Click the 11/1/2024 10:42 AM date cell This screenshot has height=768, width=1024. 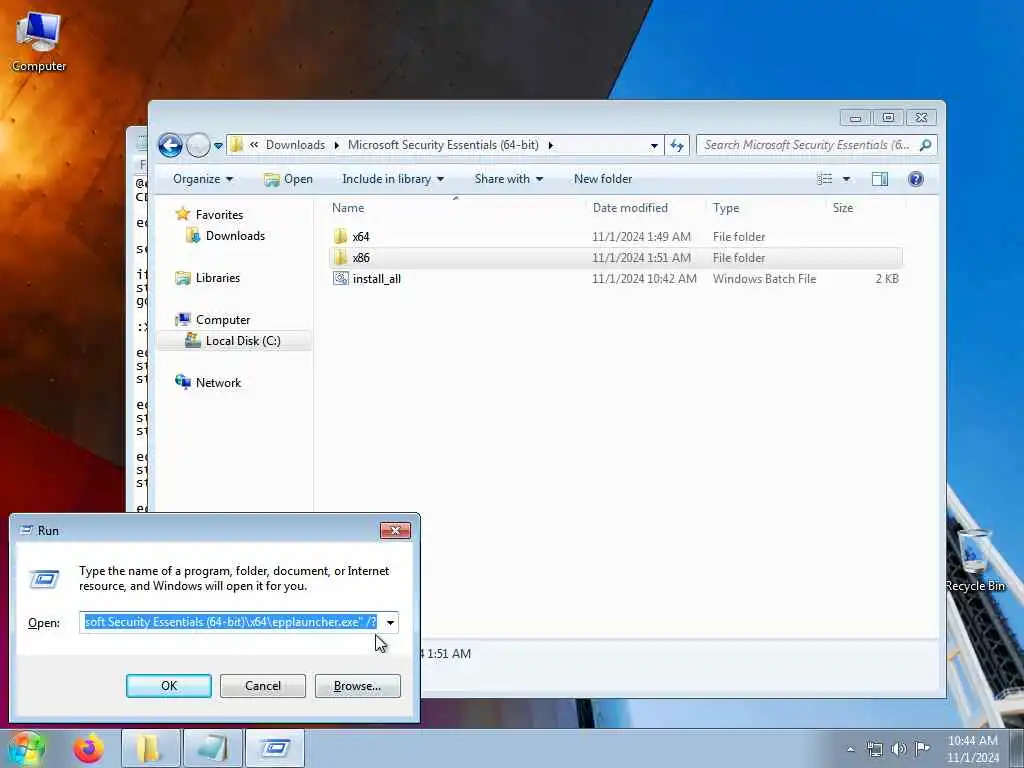pos(644,278)
